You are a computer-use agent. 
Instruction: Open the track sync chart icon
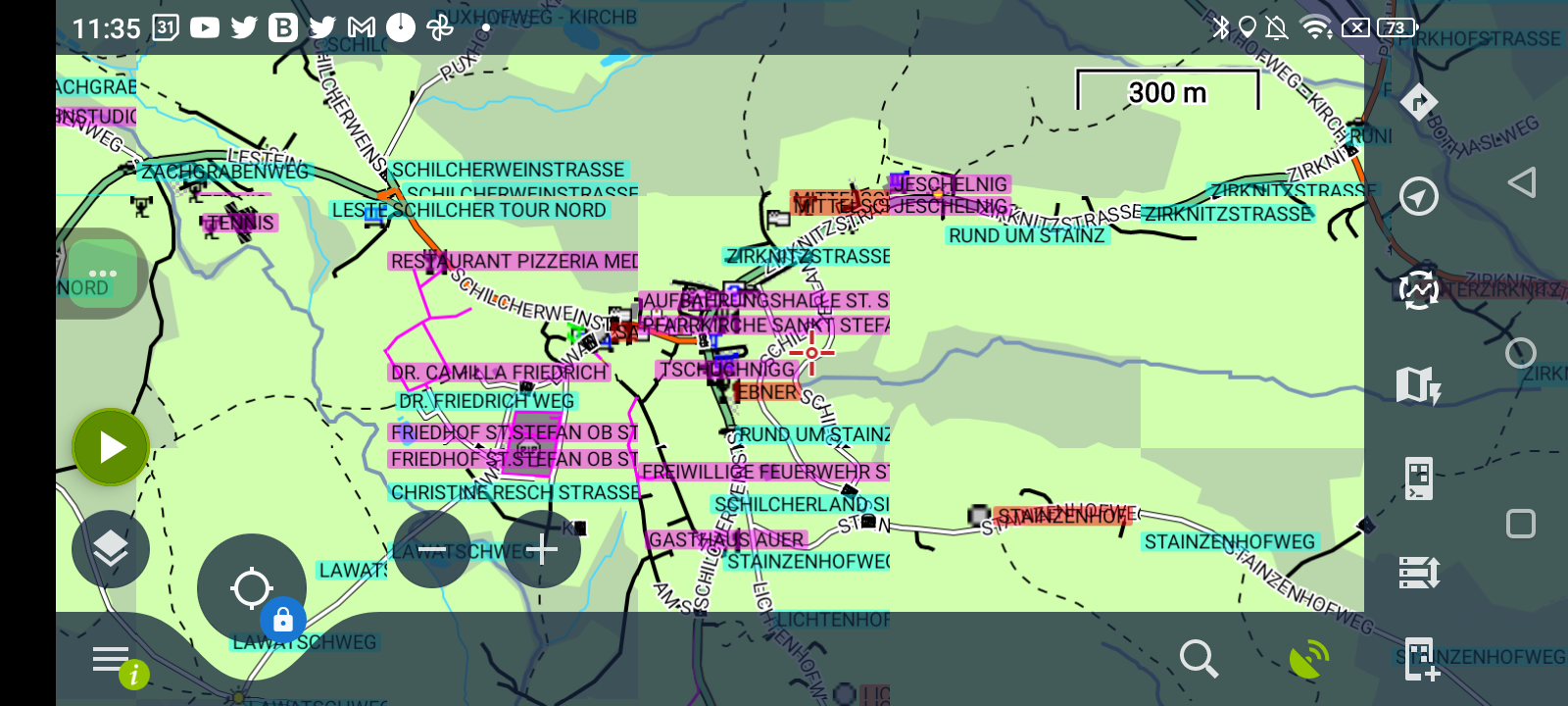1418,290
